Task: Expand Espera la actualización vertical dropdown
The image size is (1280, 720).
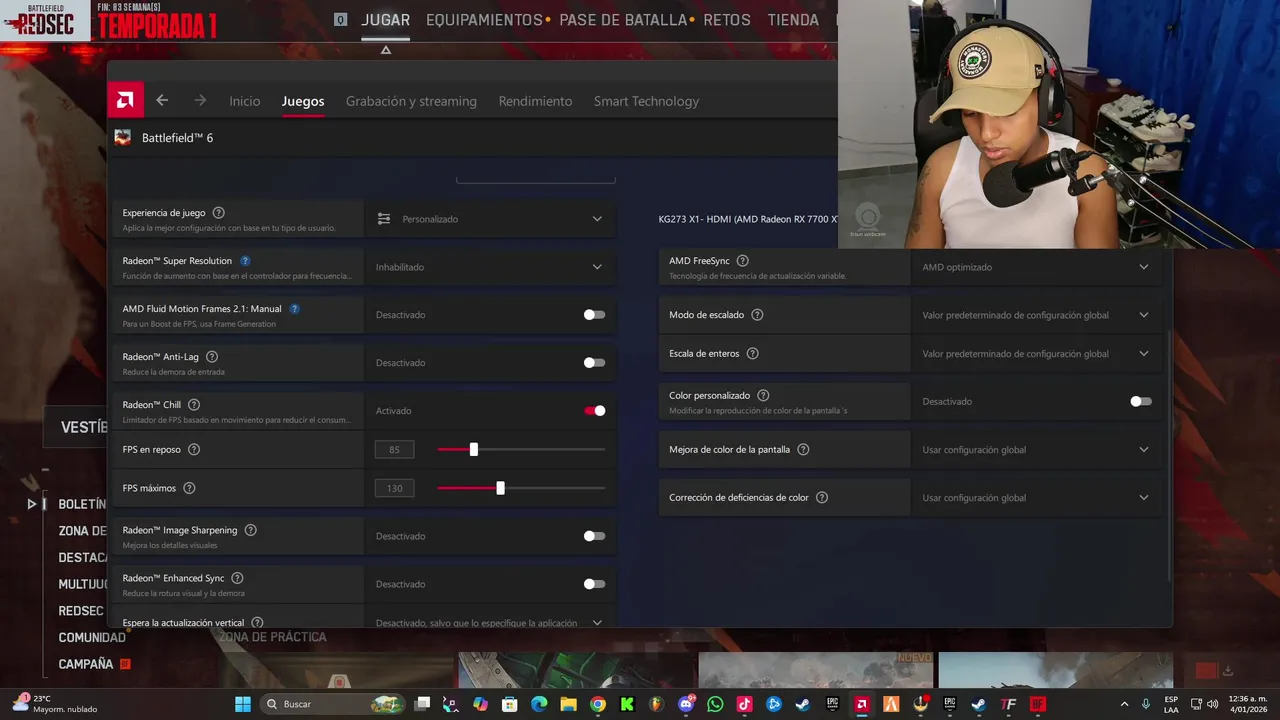Action: 490,622
